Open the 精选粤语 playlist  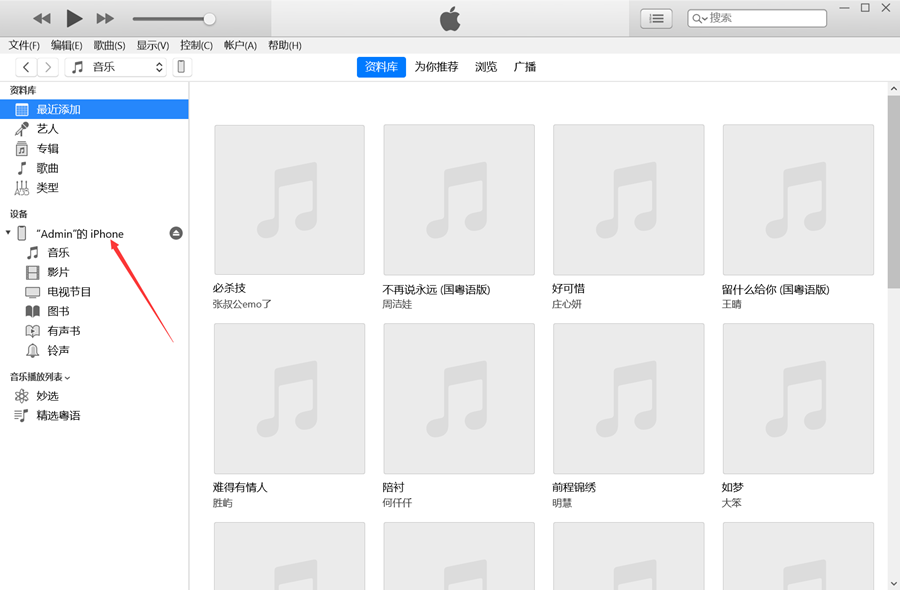pyautogui.click(x=58, y=416)
